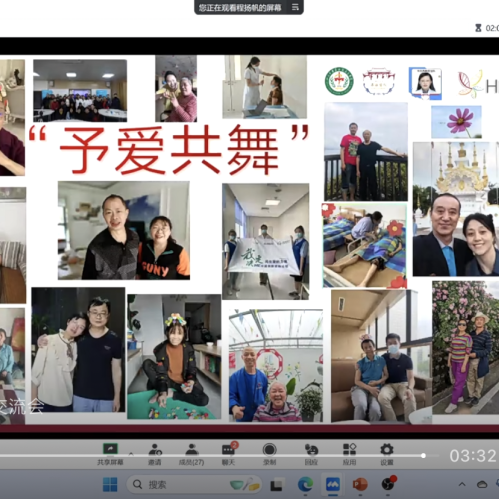Click the 03:32 video time display

point(473,456)
